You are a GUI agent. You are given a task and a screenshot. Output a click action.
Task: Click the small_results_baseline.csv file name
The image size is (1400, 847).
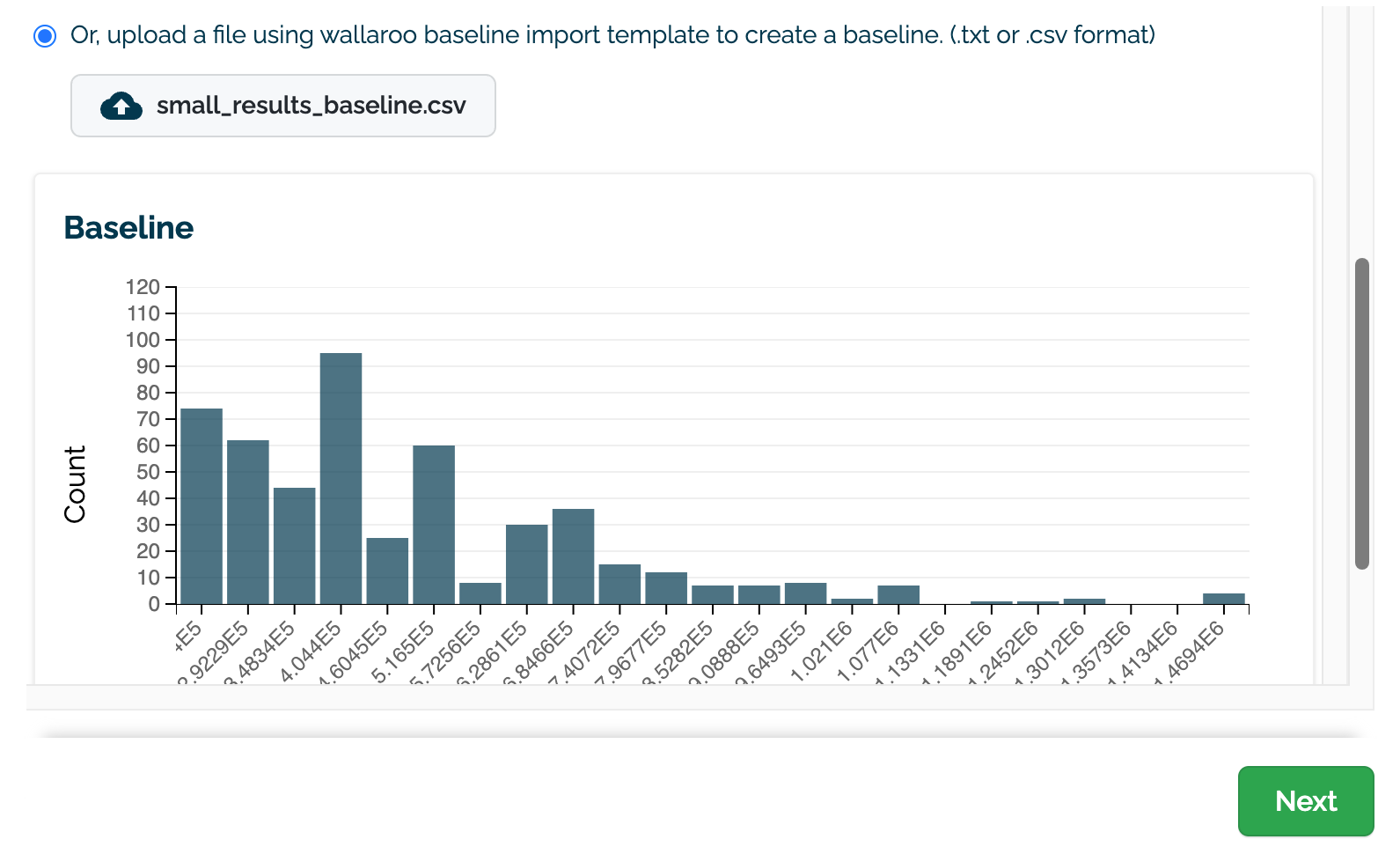pyautogui.click(x=311, y=106)
